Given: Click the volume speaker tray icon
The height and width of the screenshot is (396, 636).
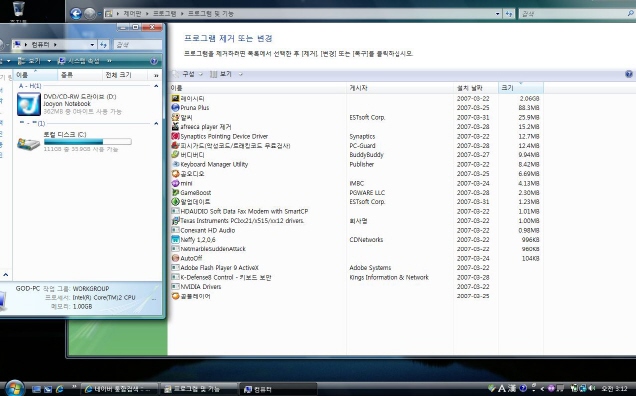Looking at the screenshot, I should (592, 388).
